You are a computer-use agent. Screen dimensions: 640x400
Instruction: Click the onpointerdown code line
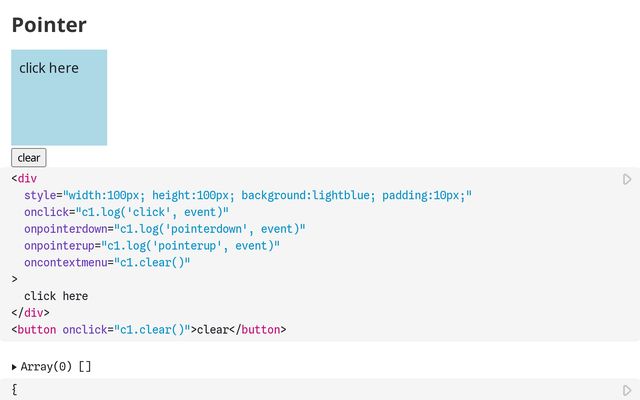pos(165,229)
